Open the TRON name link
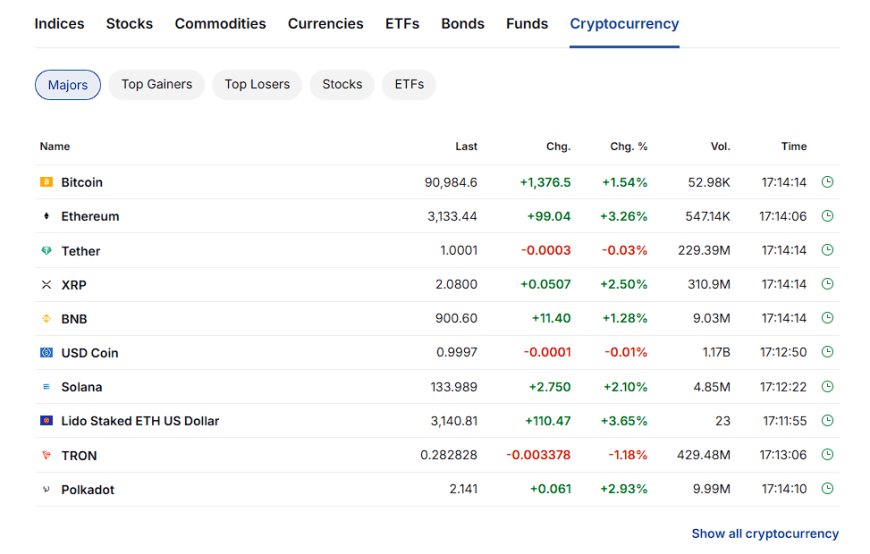 pyautogui.click(x=79, y=456)
